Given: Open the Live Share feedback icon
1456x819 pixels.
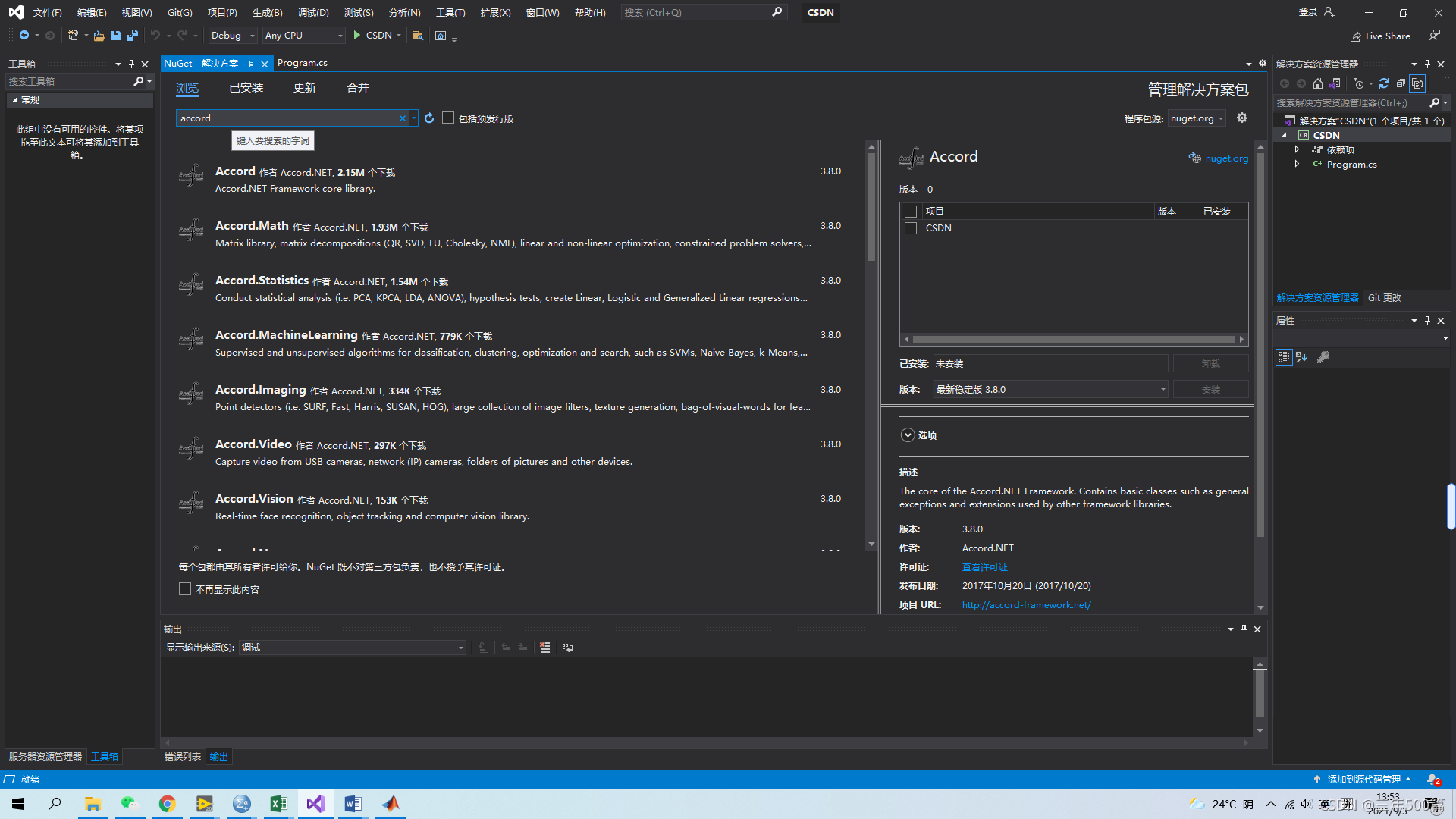Looking at the screenshot, I should tap(1434, 36).
